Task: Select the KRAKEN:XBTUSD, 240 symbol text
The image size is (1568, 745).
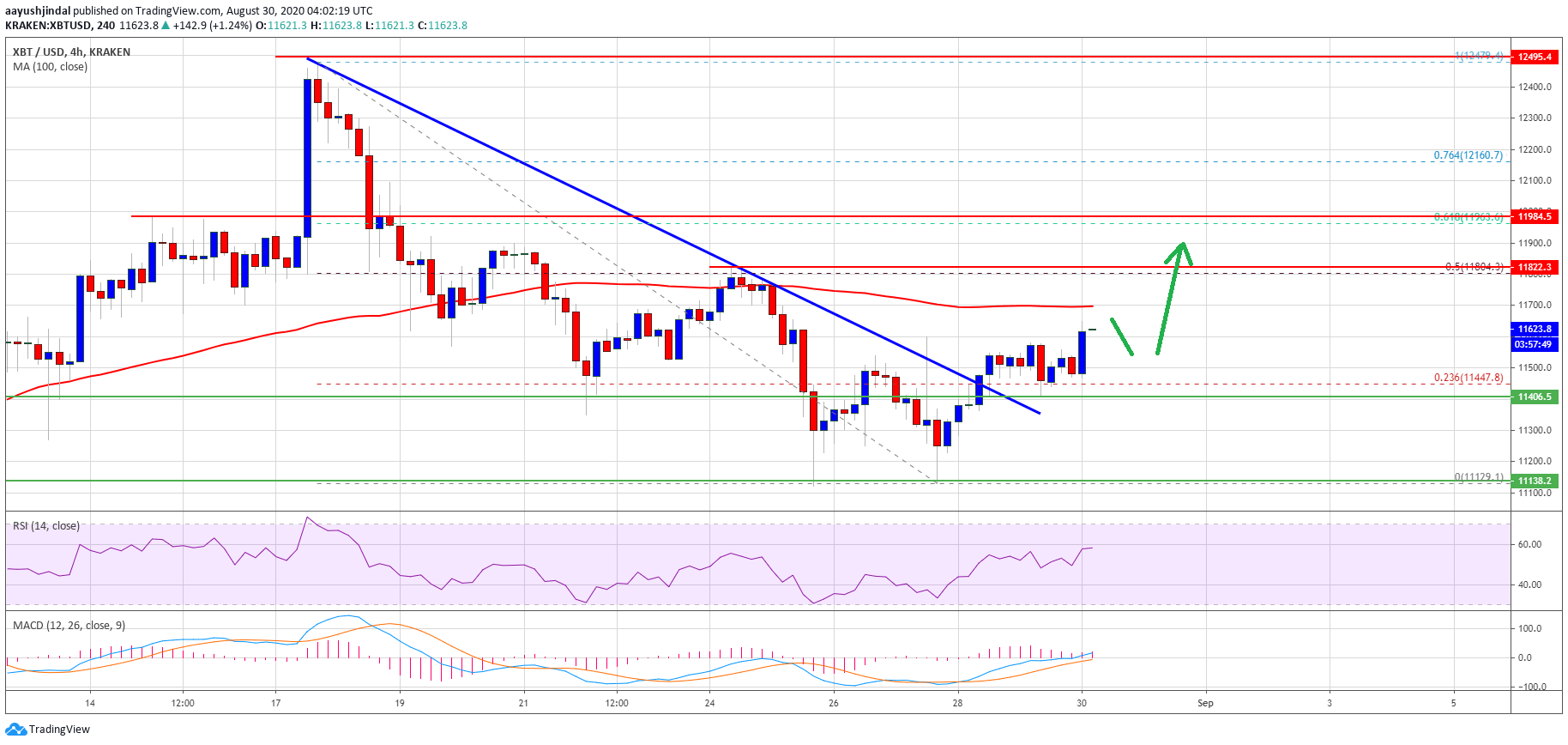Action: 60,26
